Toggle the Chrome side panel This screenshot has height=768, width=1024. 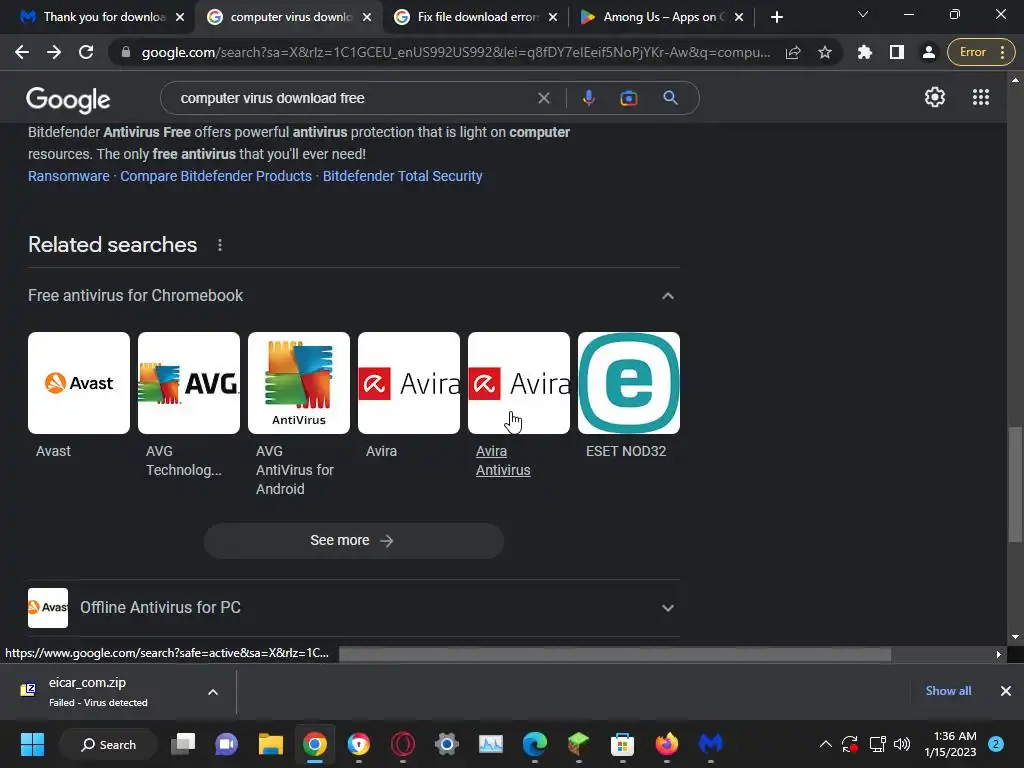click(x=897, y=52)
